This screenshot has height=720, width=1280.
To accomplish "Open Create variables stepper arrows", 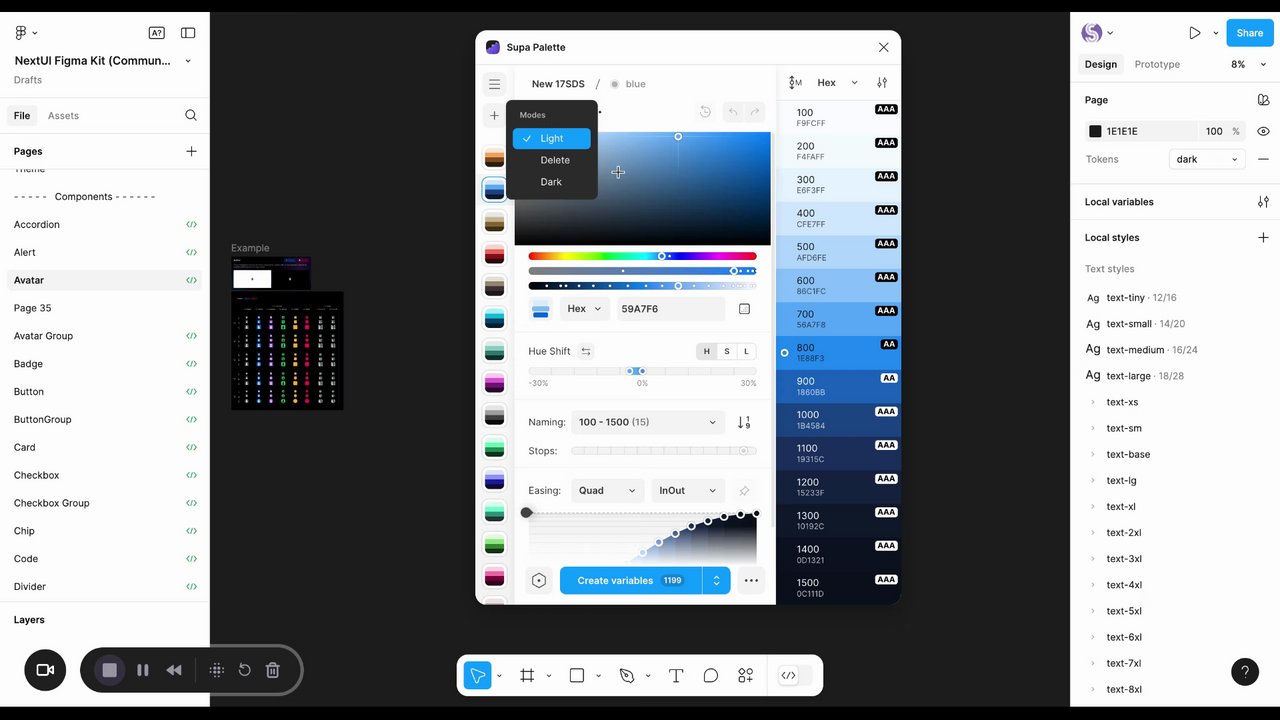I will [716, 580].
